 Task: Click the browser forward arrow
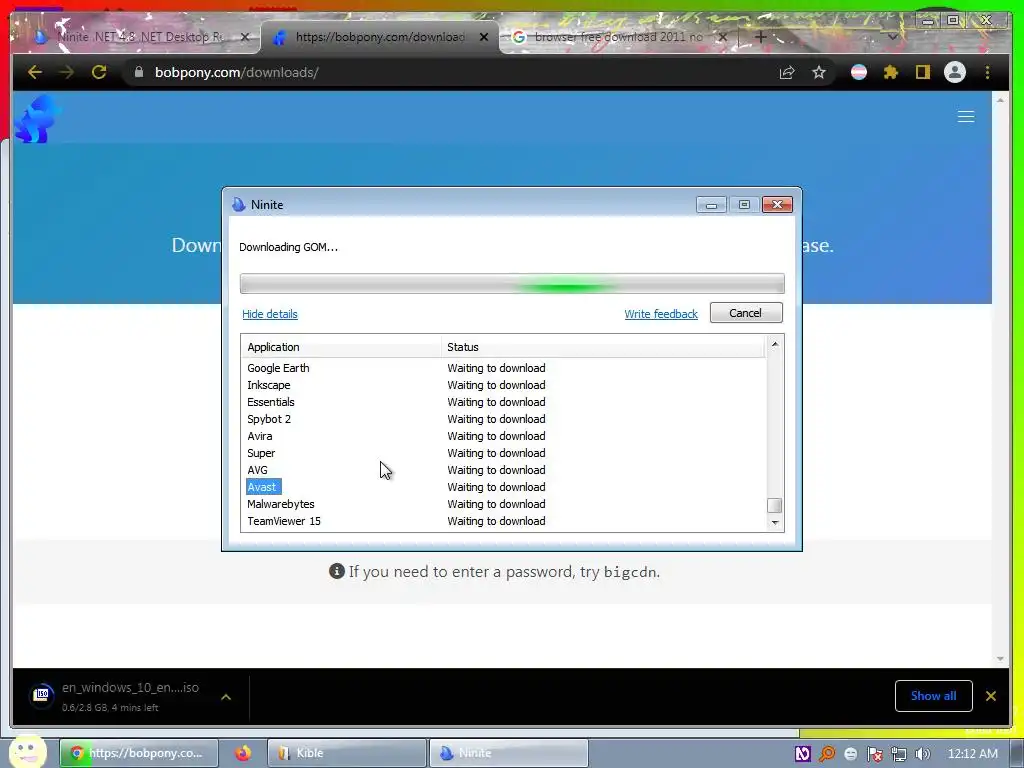click(67, 72)
